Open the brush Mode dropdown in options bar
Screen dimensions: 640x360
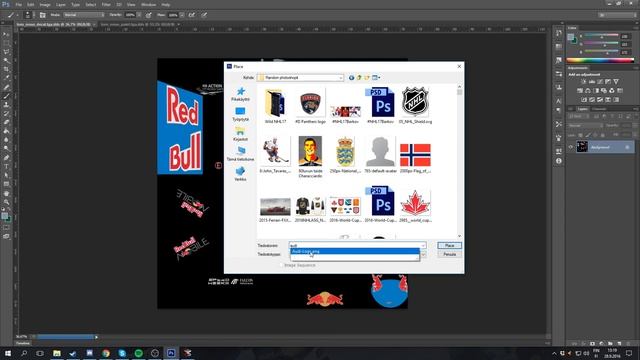[x=84, y=15]
